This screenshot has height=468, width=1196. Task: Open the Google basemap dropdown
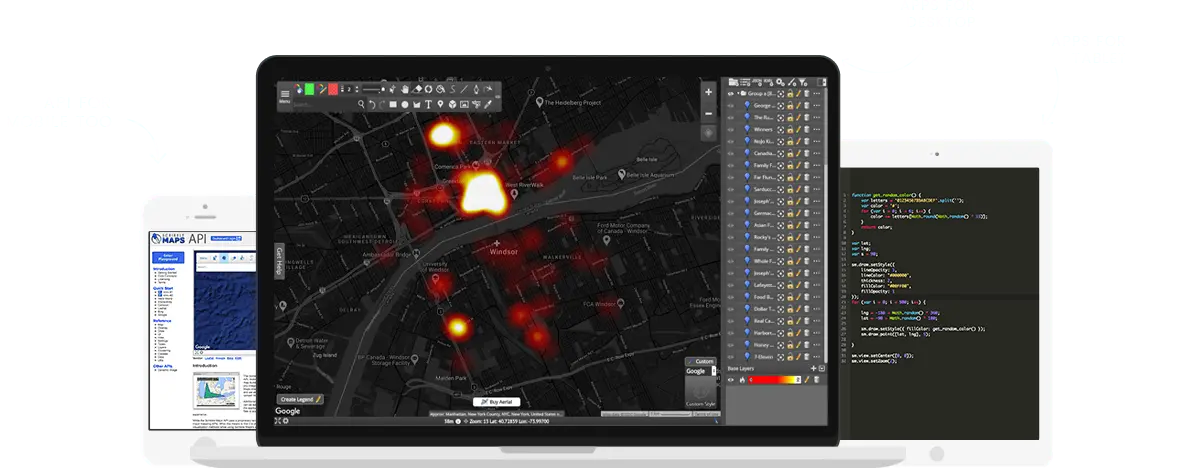(x=699, y=371)
